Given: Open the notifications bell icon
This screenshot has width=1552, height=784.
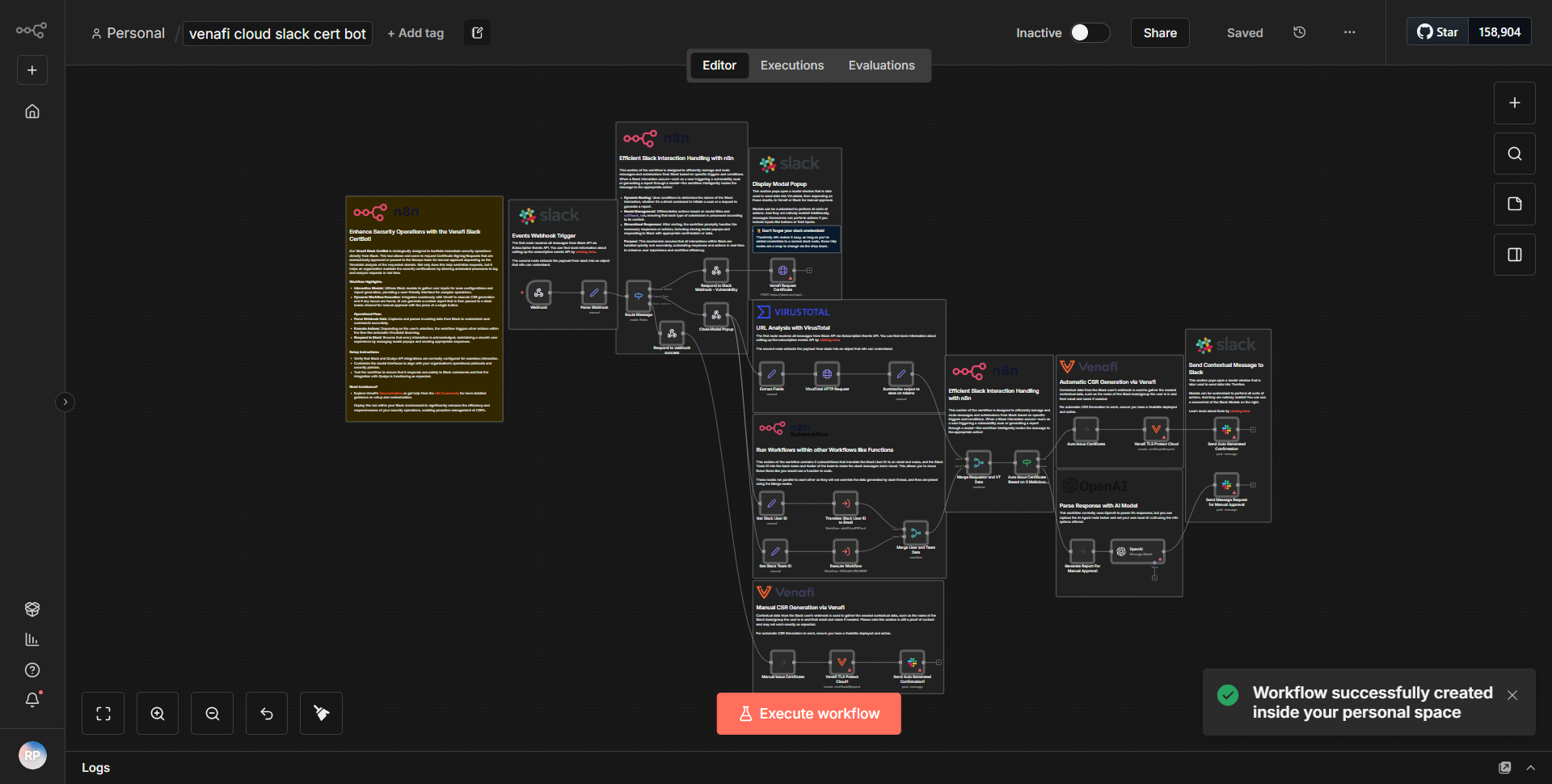Looking at the screenshot, I should 32,700.
